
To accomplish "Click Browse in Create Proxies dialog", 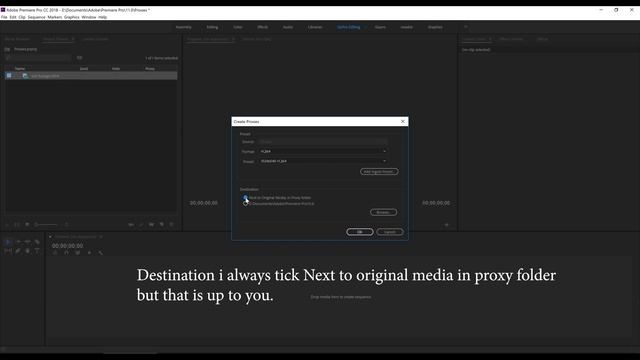I will click(x=383, y=212).
